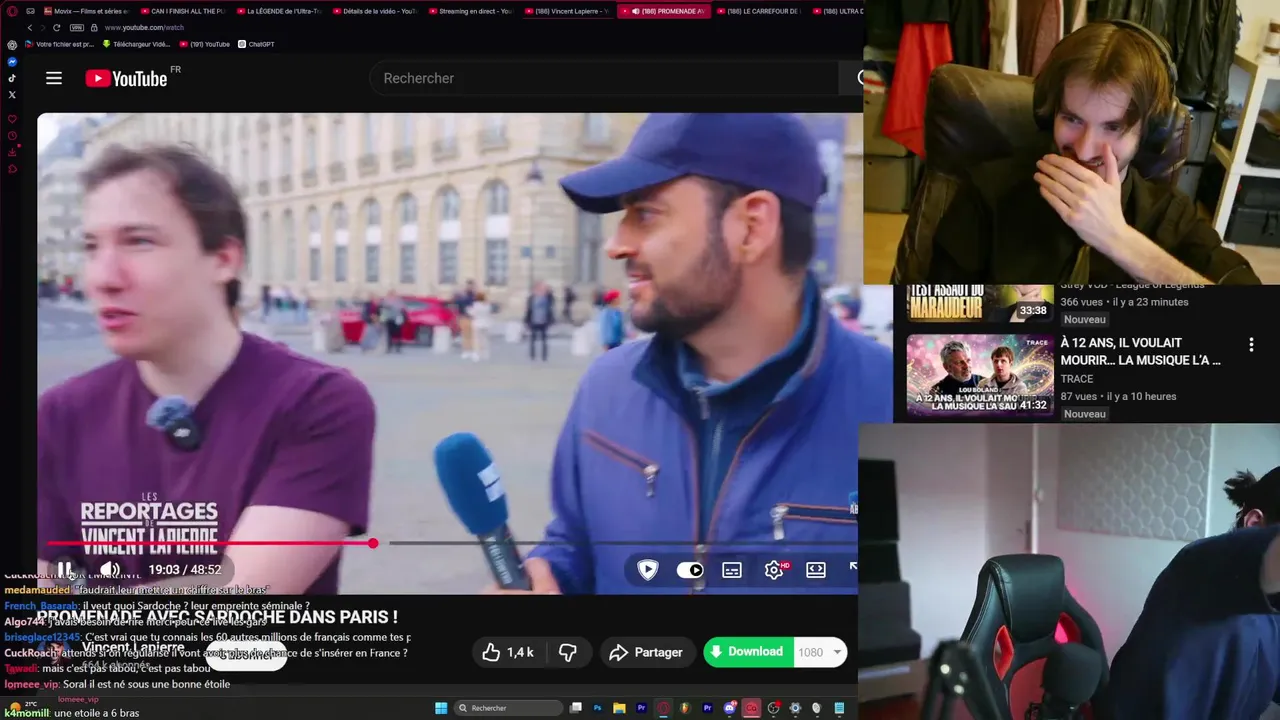The height and width of the screenshot is (720, 1280).
Task: Open the (191) YouTube bookmark
Action: coord(204,44)
